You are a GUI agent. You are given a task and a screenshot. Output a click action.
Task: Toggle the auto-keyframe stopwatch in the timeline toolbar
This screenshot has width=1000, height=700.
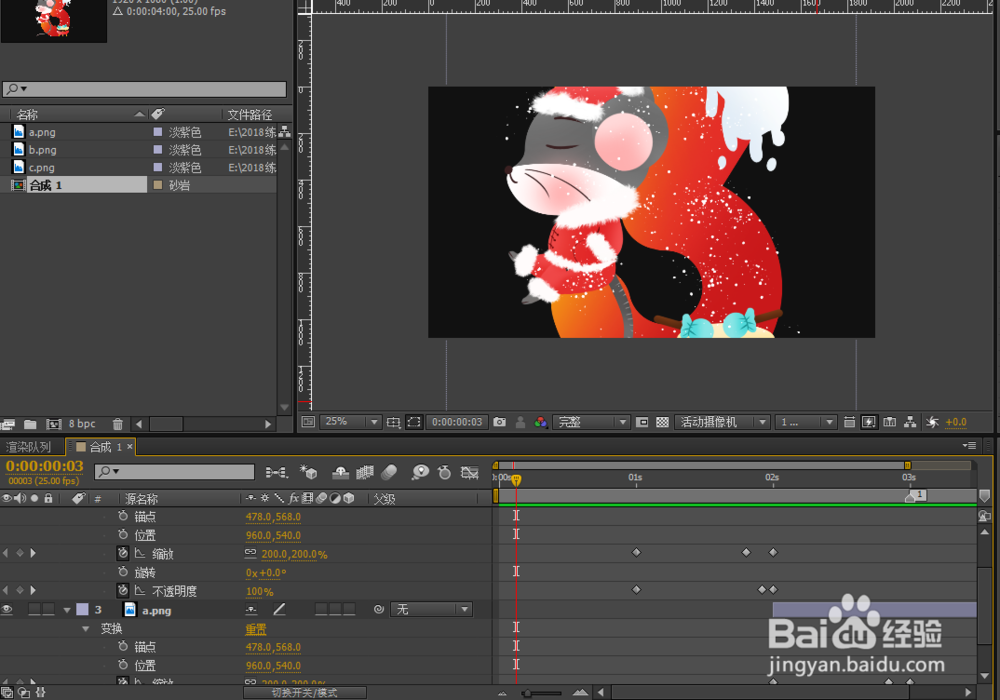[x=445, y=472]
